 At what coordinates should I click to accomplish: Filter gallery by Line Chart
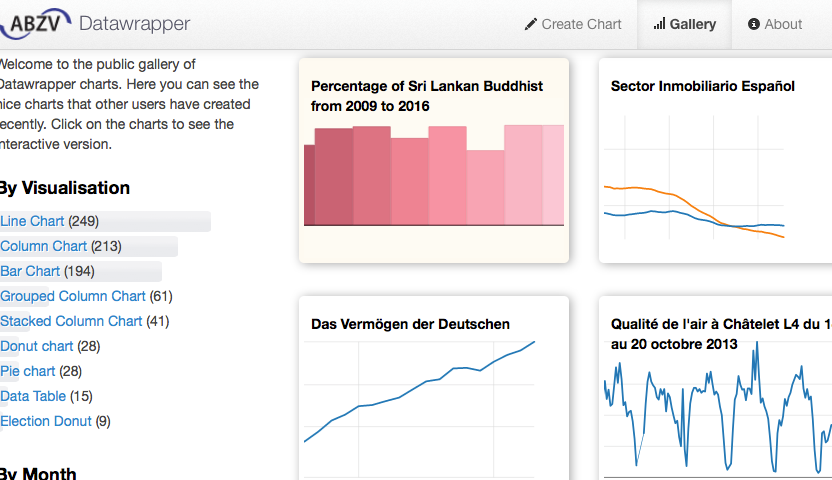click(x=32, y=221)
